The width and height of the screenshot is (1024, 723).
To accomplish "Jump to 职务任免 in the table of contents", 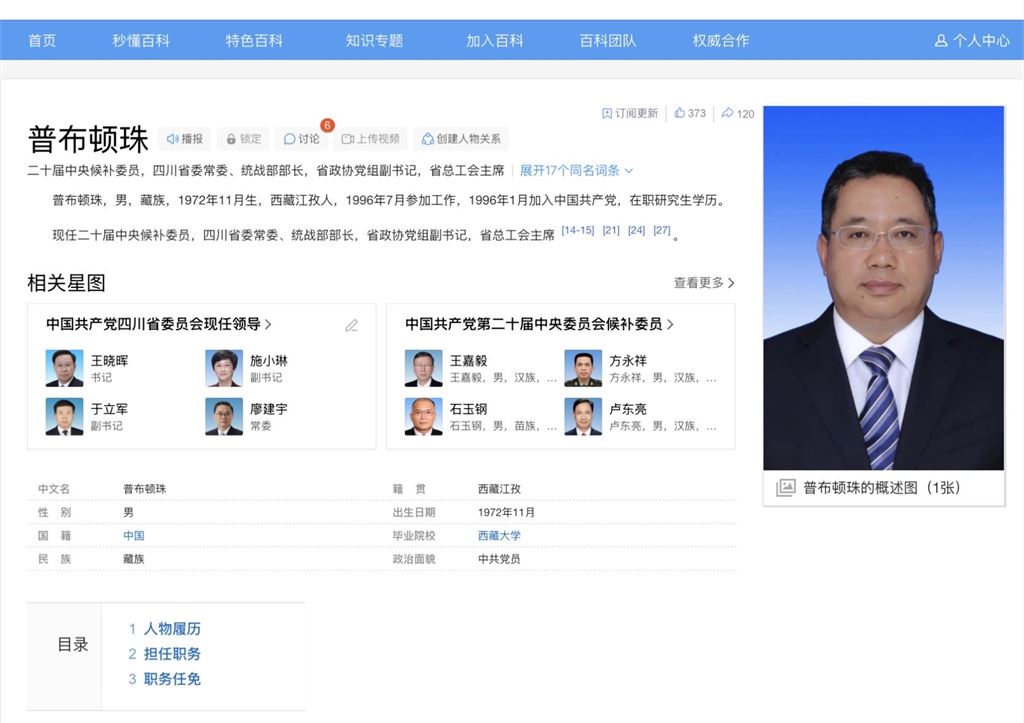I will [172, 679].
